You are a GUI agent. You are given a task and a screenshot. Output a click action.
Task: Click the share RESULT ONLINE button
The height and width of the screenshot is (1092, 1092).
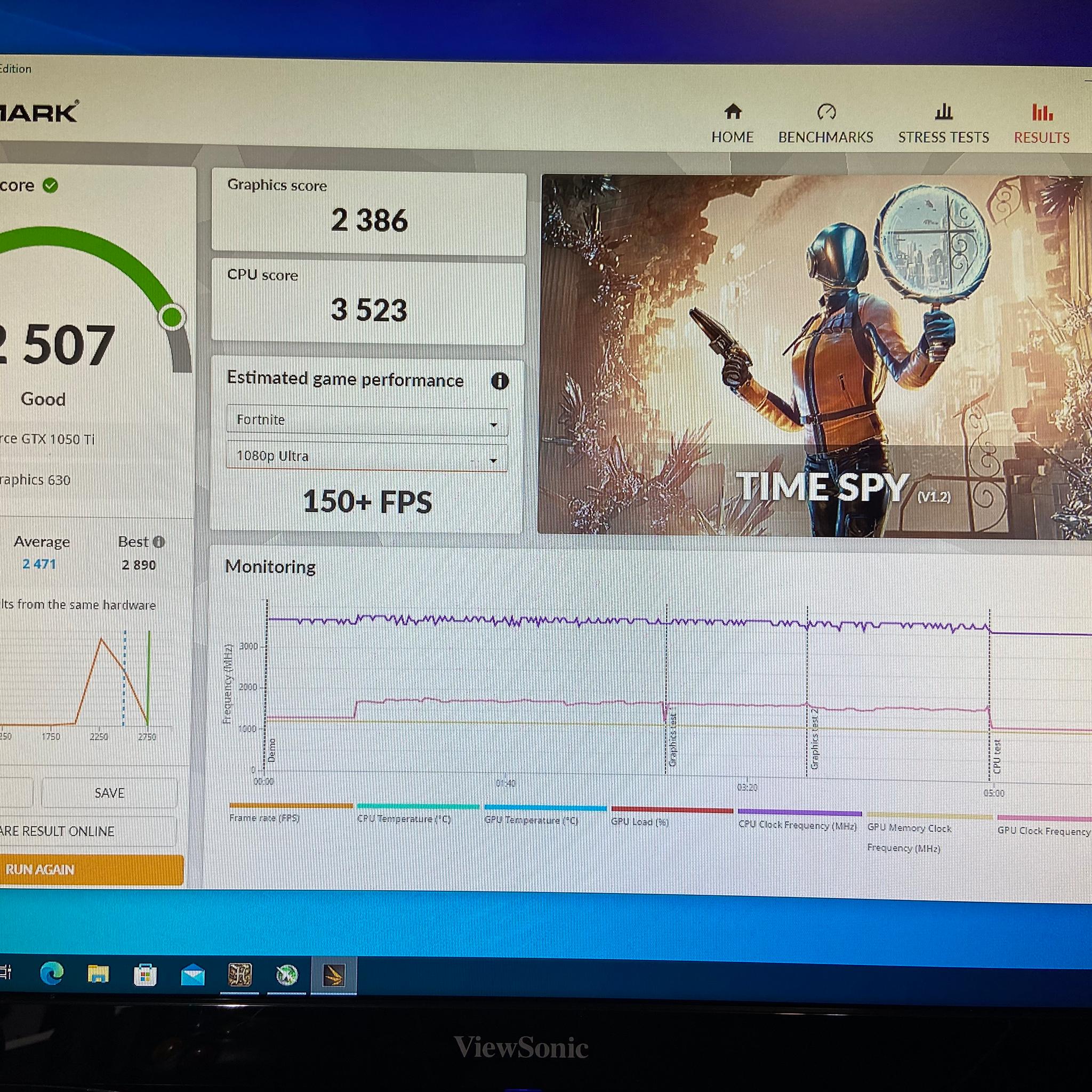pos(87,831)
